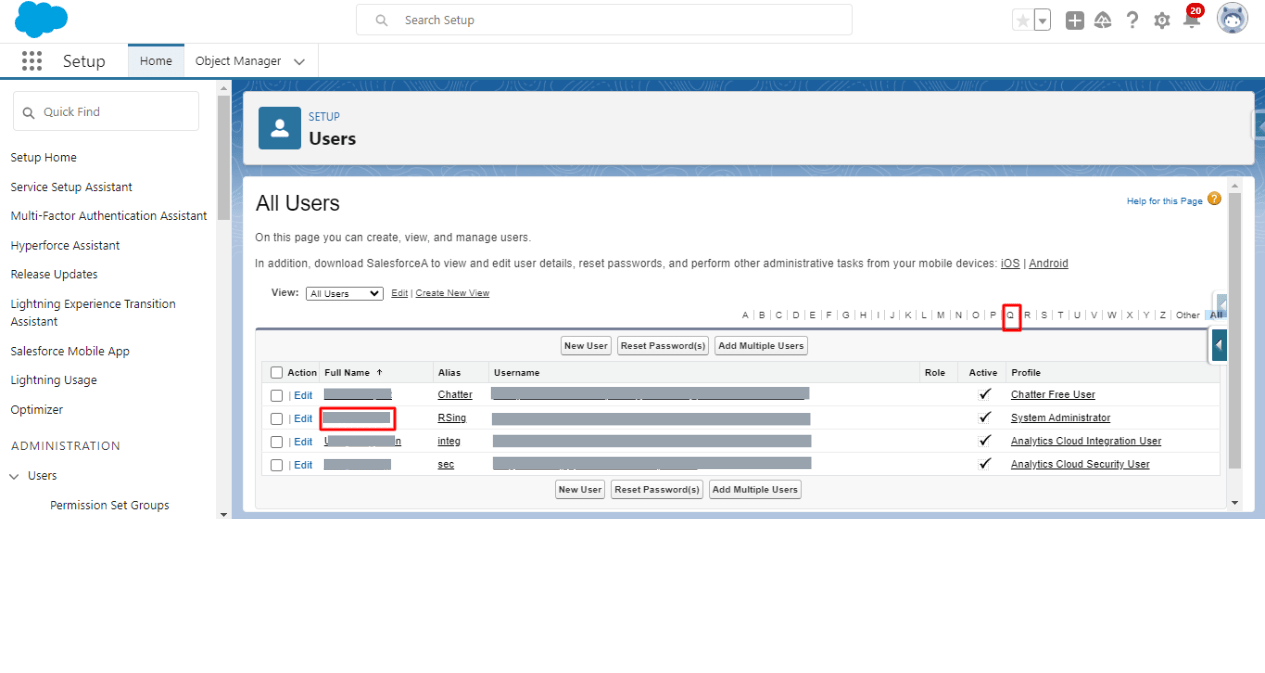Screen dimensions: 1265x673
Task: Open the System Administrator profile link
Action: [x=1060, y=418]
